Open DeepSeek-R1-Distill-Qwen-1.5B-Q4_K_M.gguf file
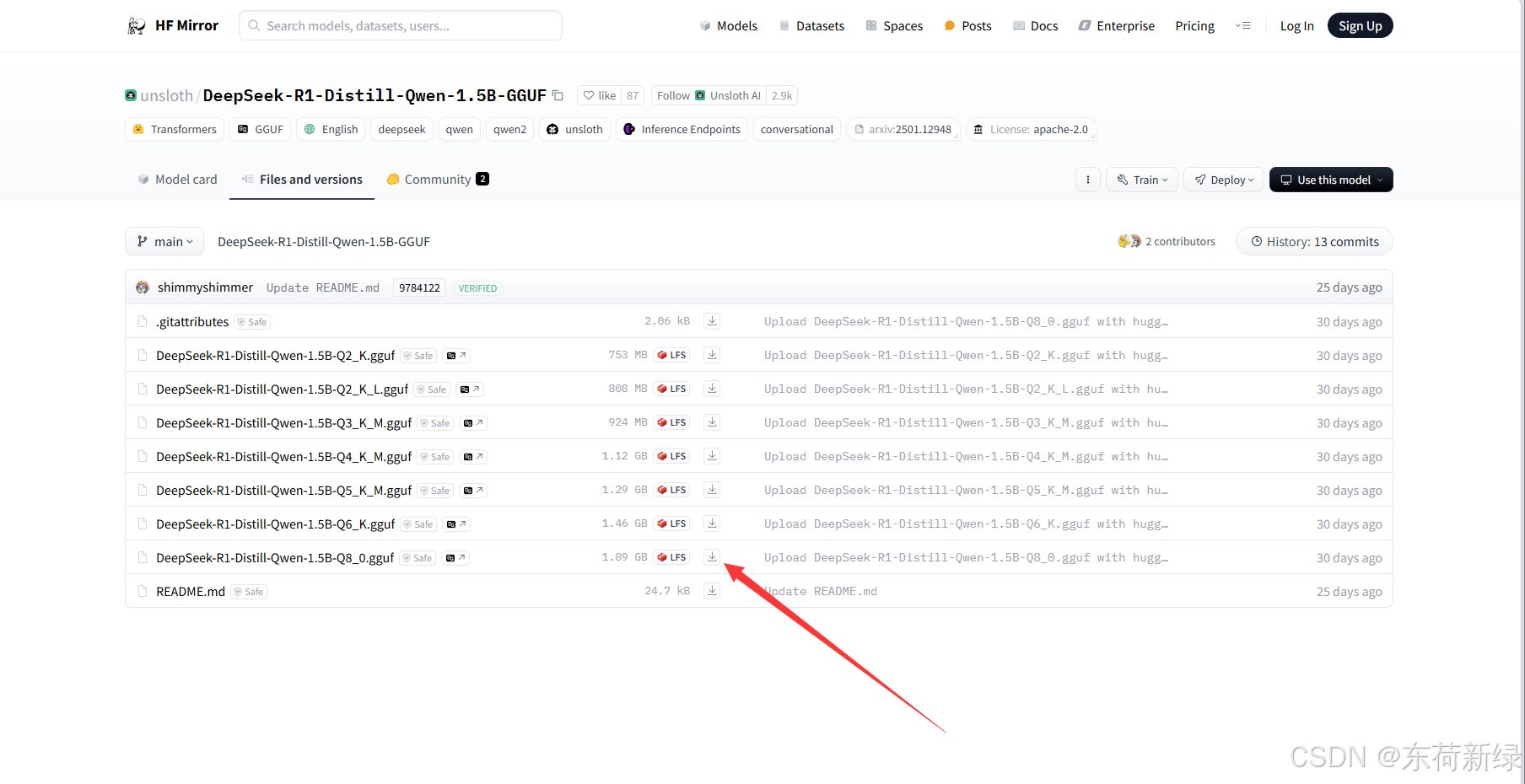This screenshot has width=1525, height=784. pos(283,457)
